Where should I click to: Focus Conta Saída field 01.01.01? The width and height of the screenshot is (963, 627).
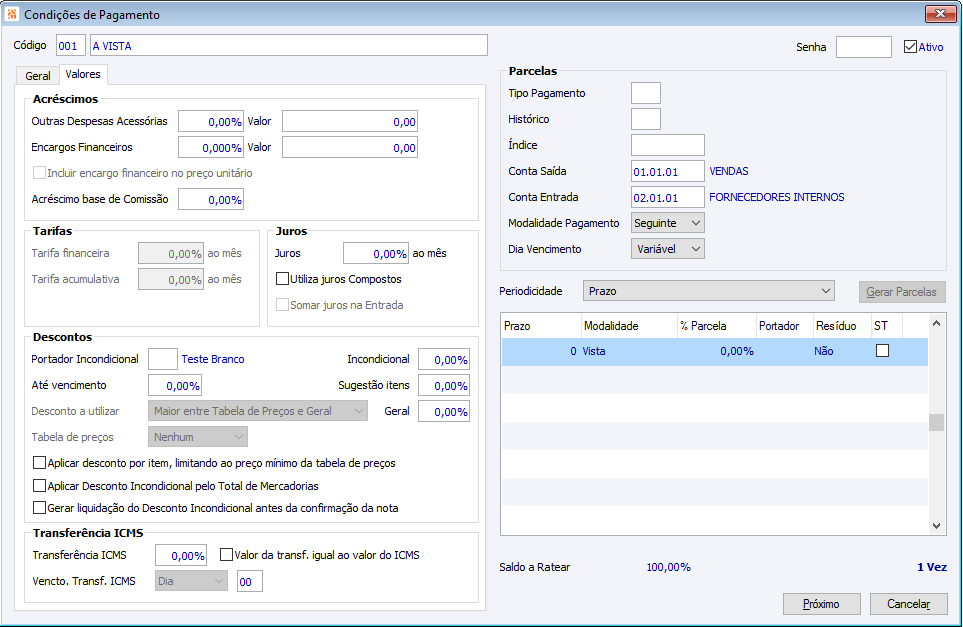[668, 171]
